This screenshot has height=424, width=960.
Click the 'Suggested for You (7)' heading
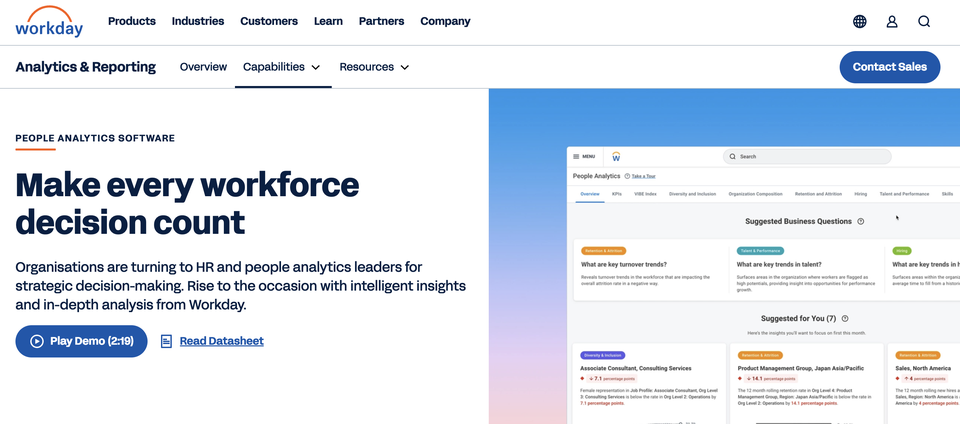click(x=798, y=319)
